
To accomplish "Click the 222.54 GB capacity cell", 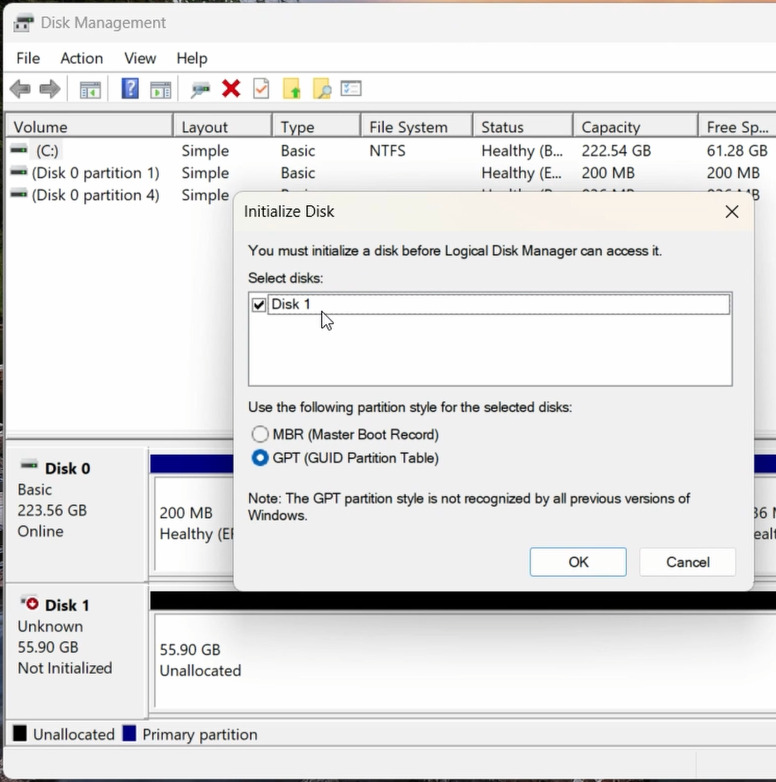I will pyautogui.click(x=616, y=151).
